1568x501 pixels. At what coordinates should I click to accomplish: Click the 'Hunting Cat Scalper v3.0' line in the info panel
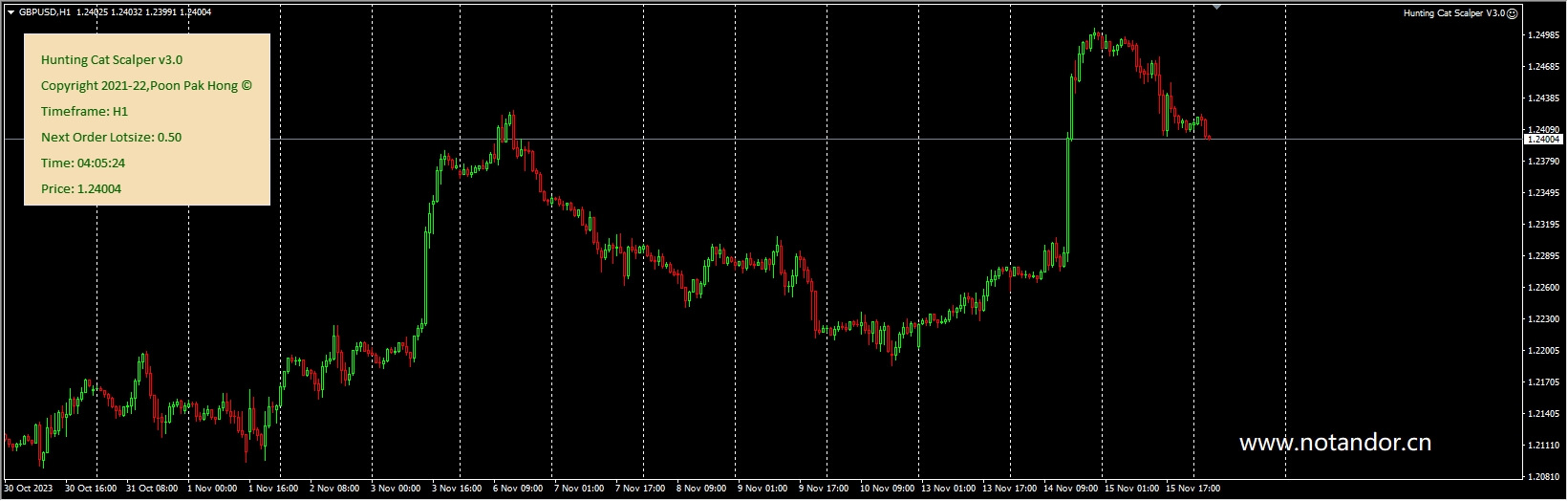[x=112, y=59]
